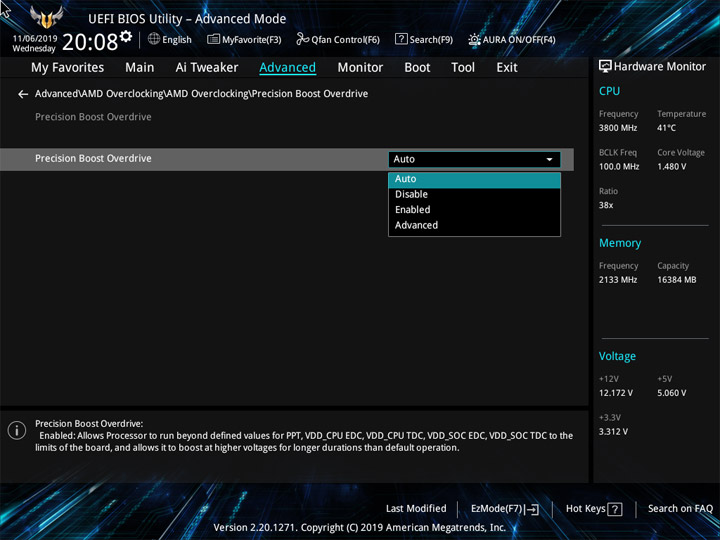This screenshot has width=720, height=540.
Task: Choose Auto in the dropdown list
Action: (474, 179)
